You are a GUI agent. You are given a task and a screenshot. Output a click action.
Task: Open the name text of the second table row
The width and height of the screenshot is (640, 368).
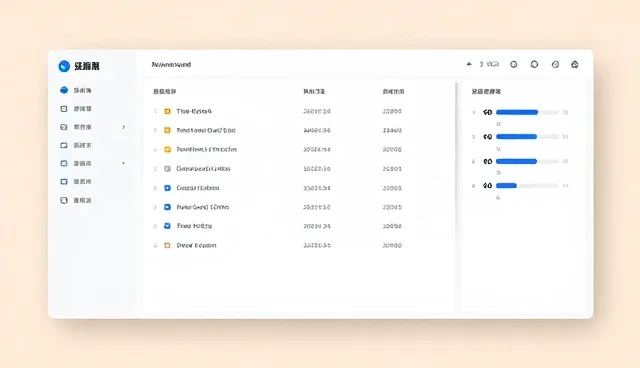pyautogui.click(x=206, y=131)
